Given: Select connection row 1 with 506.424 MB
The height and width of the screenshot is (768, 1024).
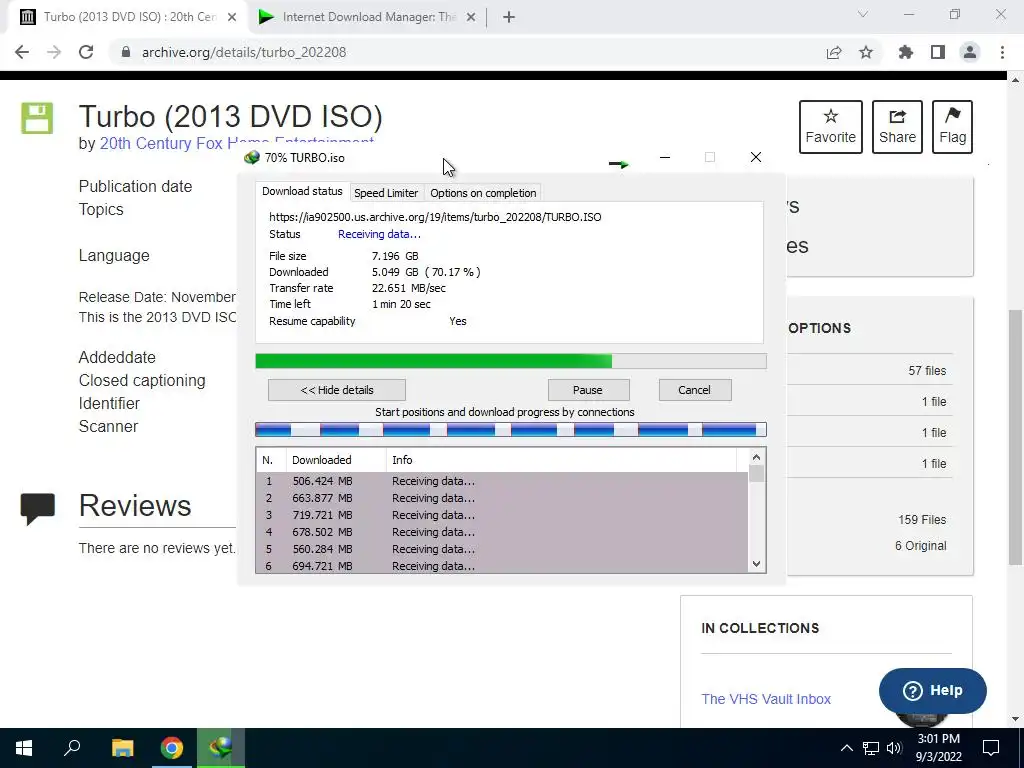Looking at the screenshot, I should point(502,481).
